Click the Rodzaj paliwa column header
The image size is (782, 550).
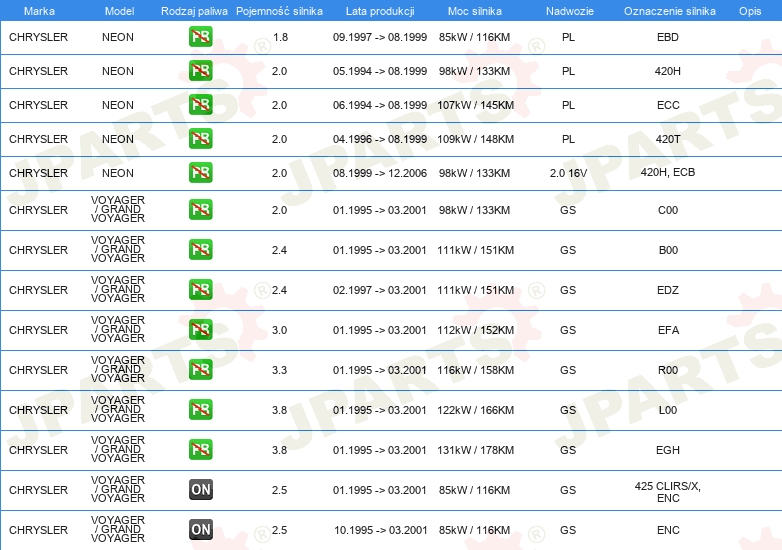coord(194,10)
